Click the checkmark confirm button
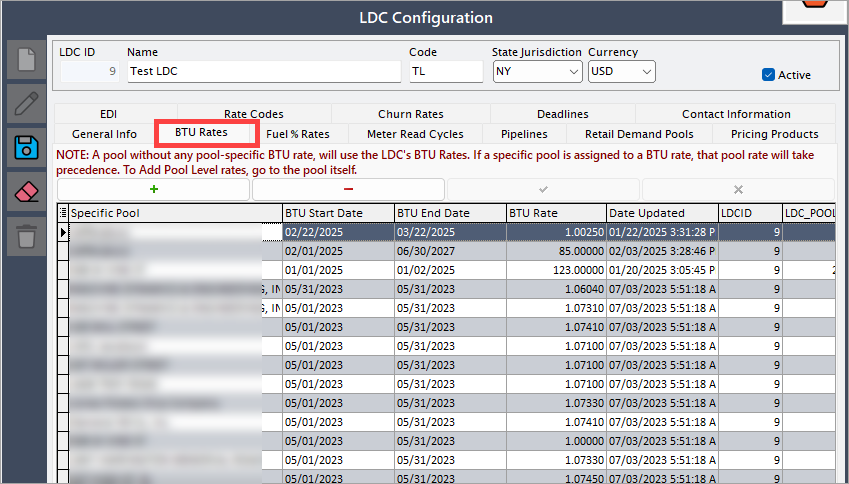This screenshot has width=849, height=484. coord(543,189)
